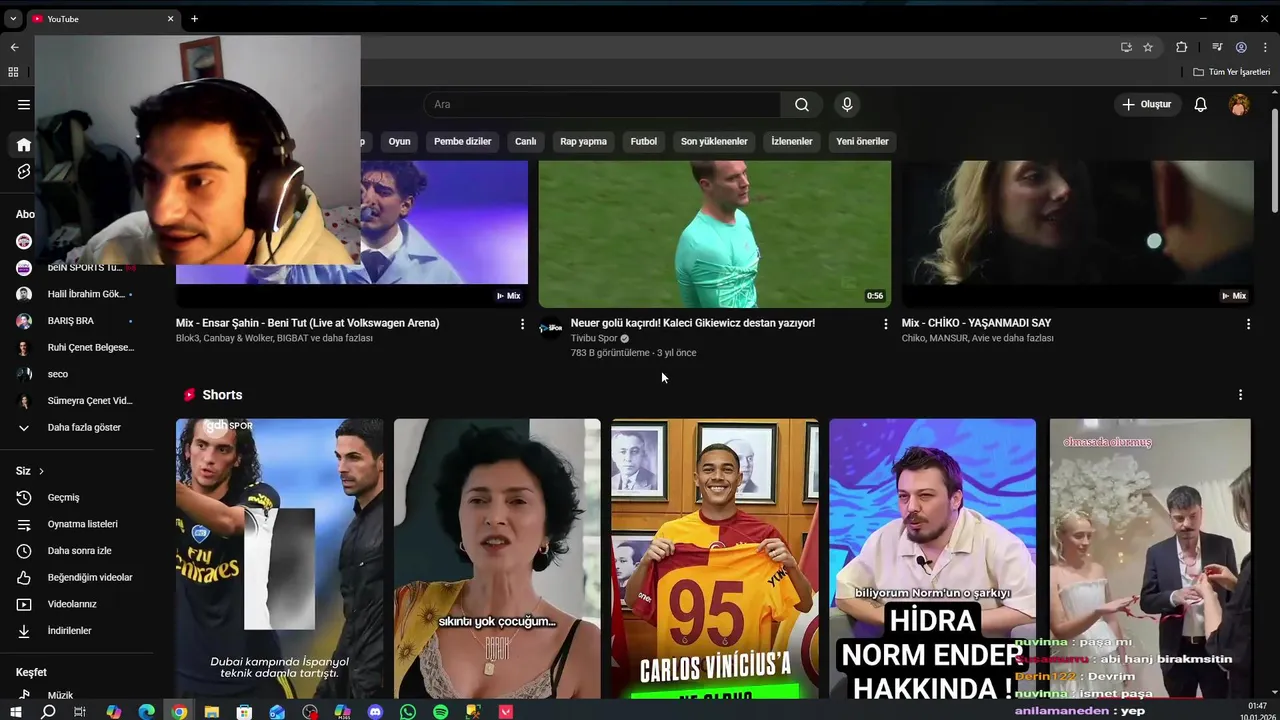
Task: Select the Canlı filter chip
Action: 525,141
